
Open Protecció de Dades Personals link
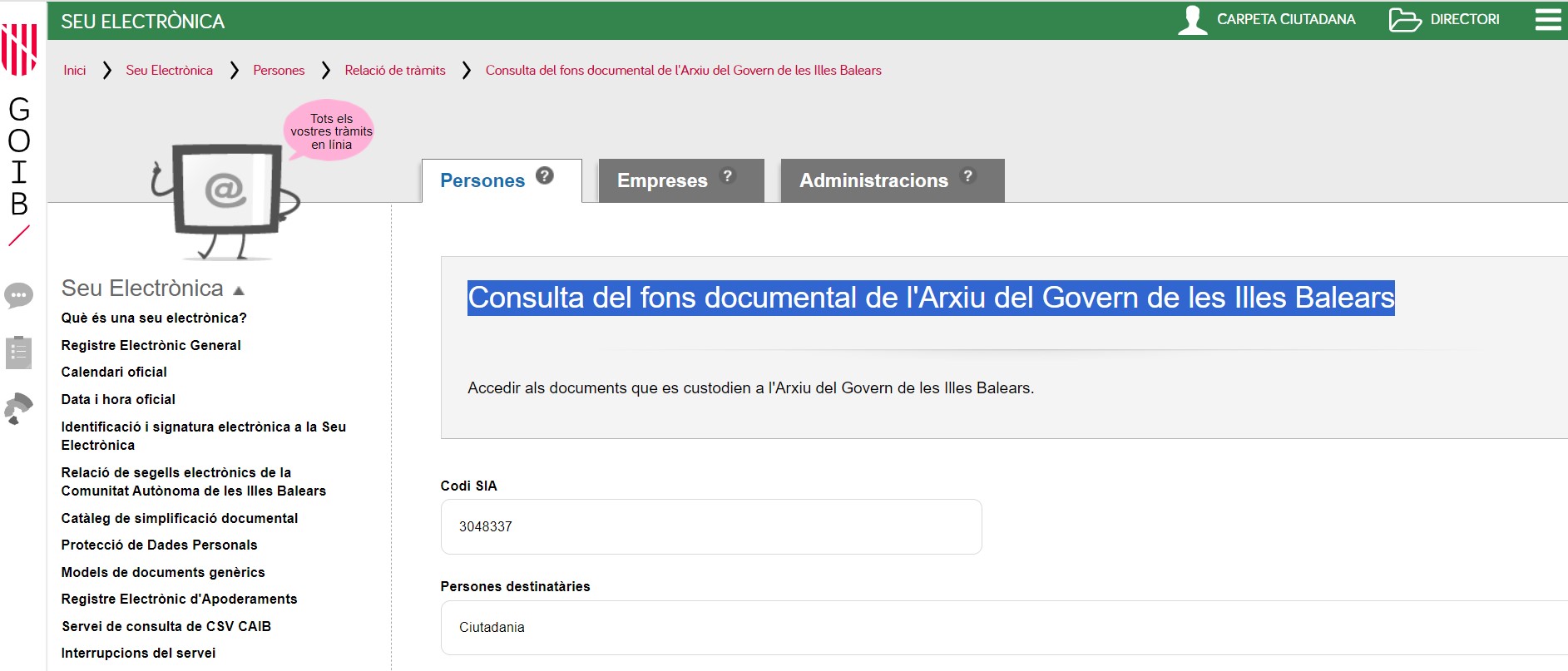point(159,545)
